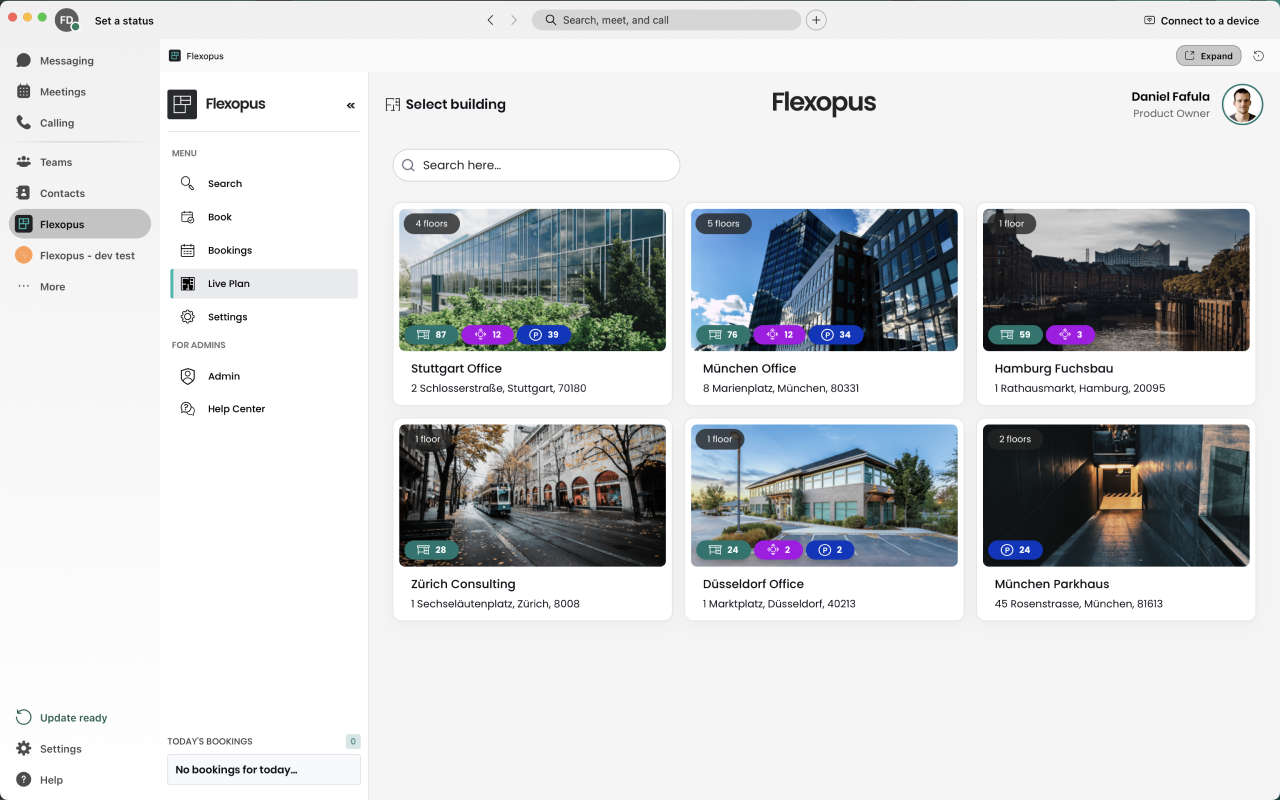Open Meetings in the Webex sidebar
Image resolution: width=1280 pixels, height=800 pixels.
point(80,92)
